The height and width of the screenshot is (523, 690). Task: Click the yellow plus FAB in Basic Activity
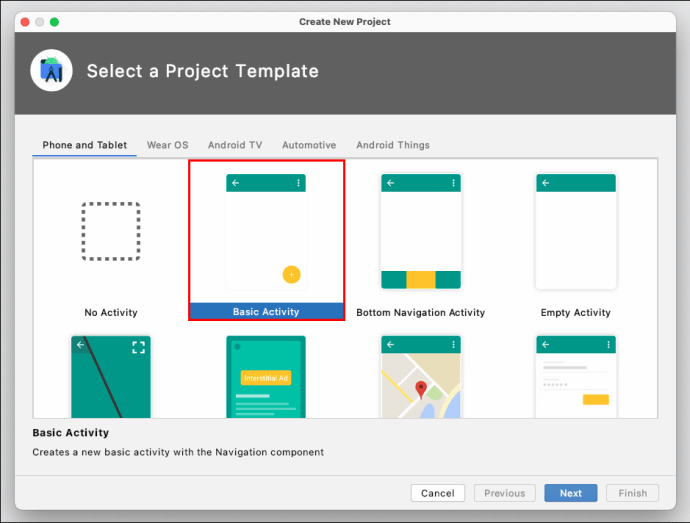click(x=291, y=275)
